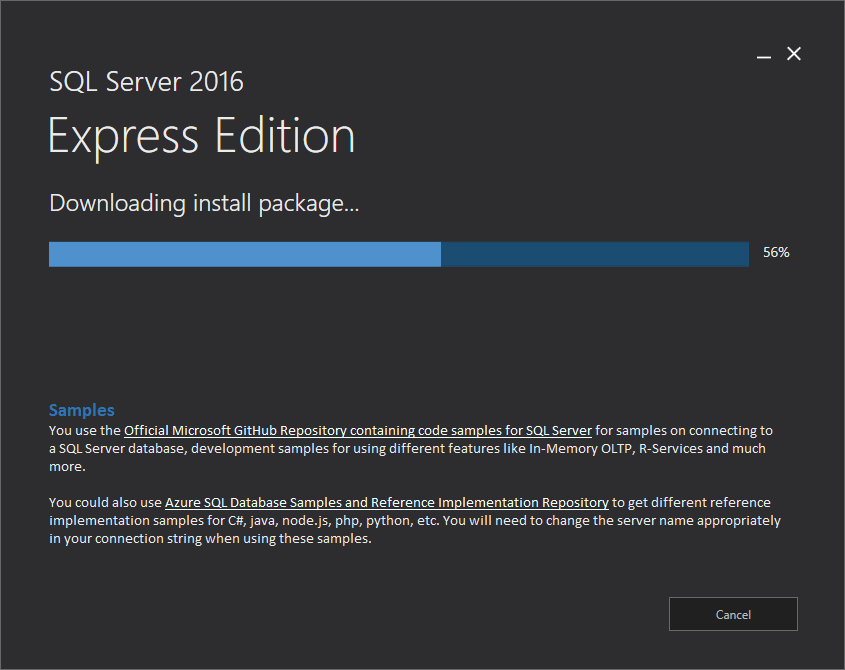
Task: Click "for samples on connecting to" text
Action: pos(684,430)
